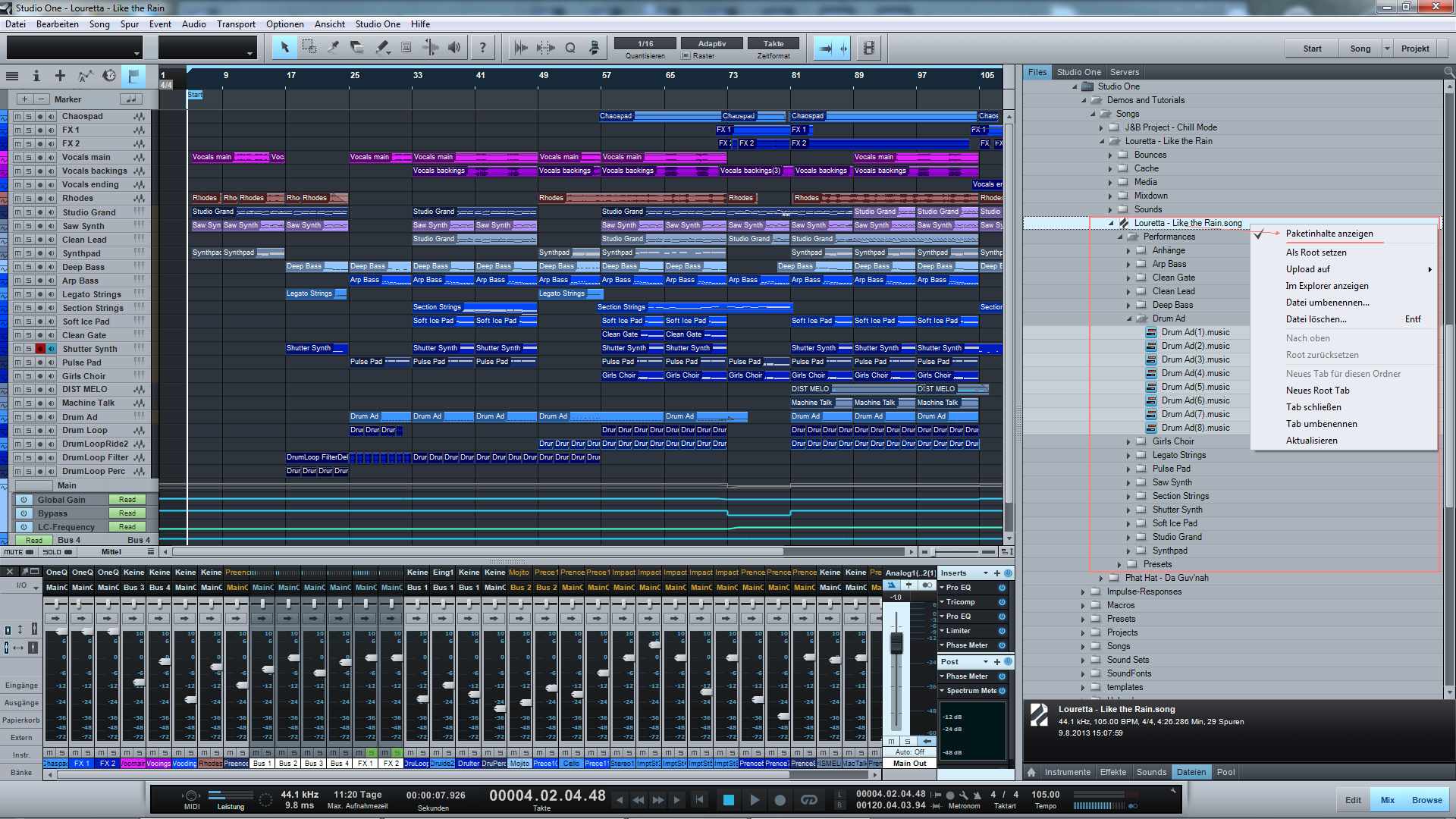Open the Transport menu
Viewport: 1456px width, 819px height.
(x=236, y=24)
